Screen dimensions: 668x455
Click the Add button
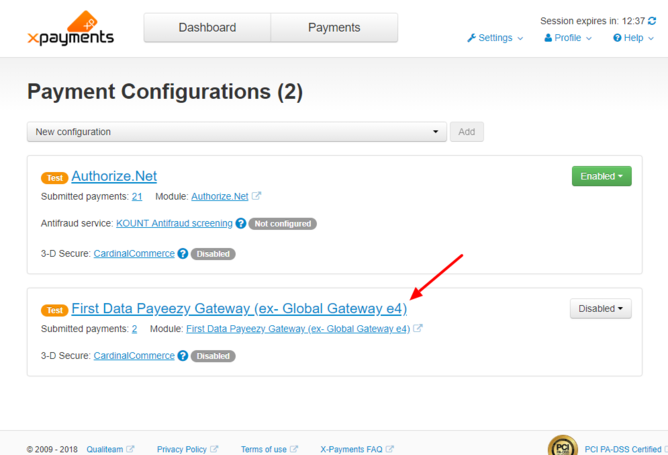tap(466, 132)
